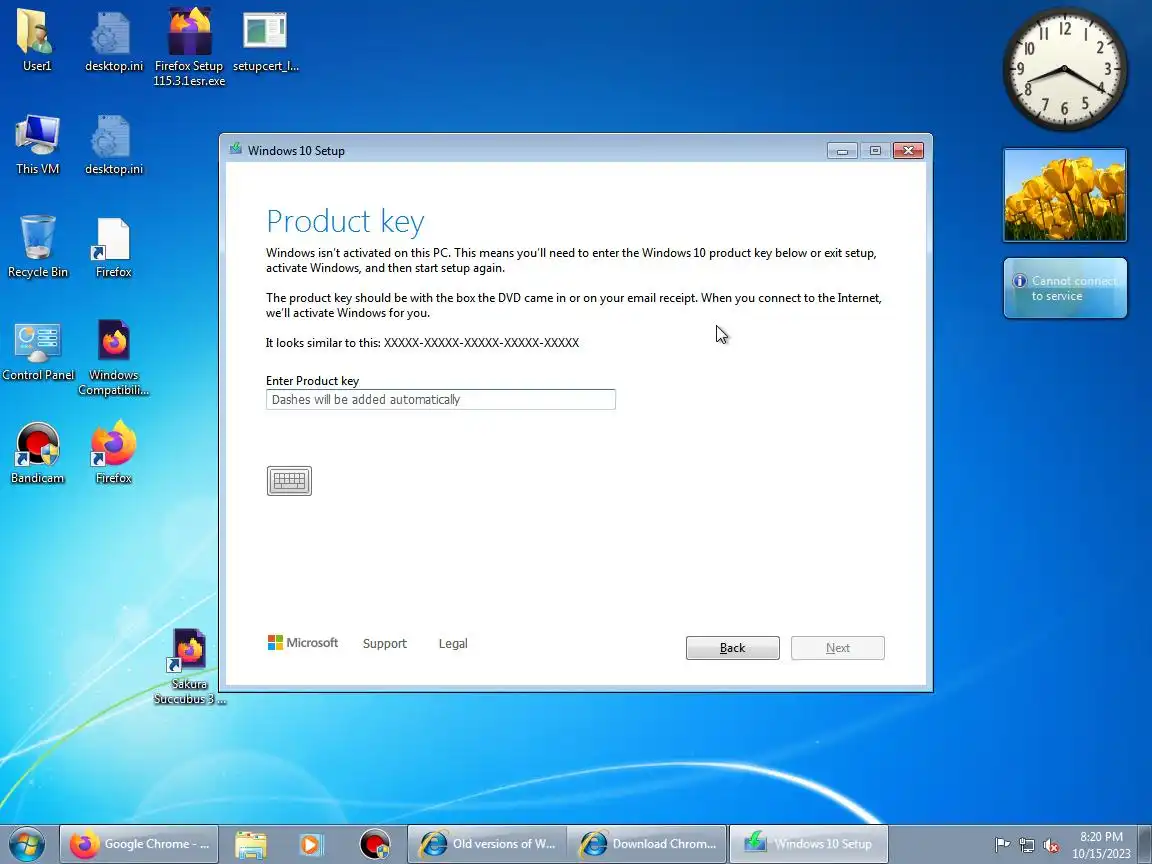
Task: Switch to Bandicam taskbar button
Action: [375, 844]
